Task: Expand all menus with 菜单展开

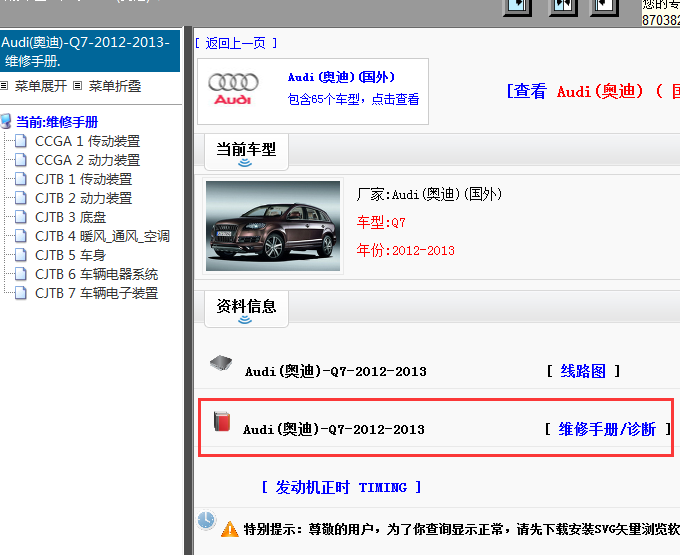Action: click(40, 86)
